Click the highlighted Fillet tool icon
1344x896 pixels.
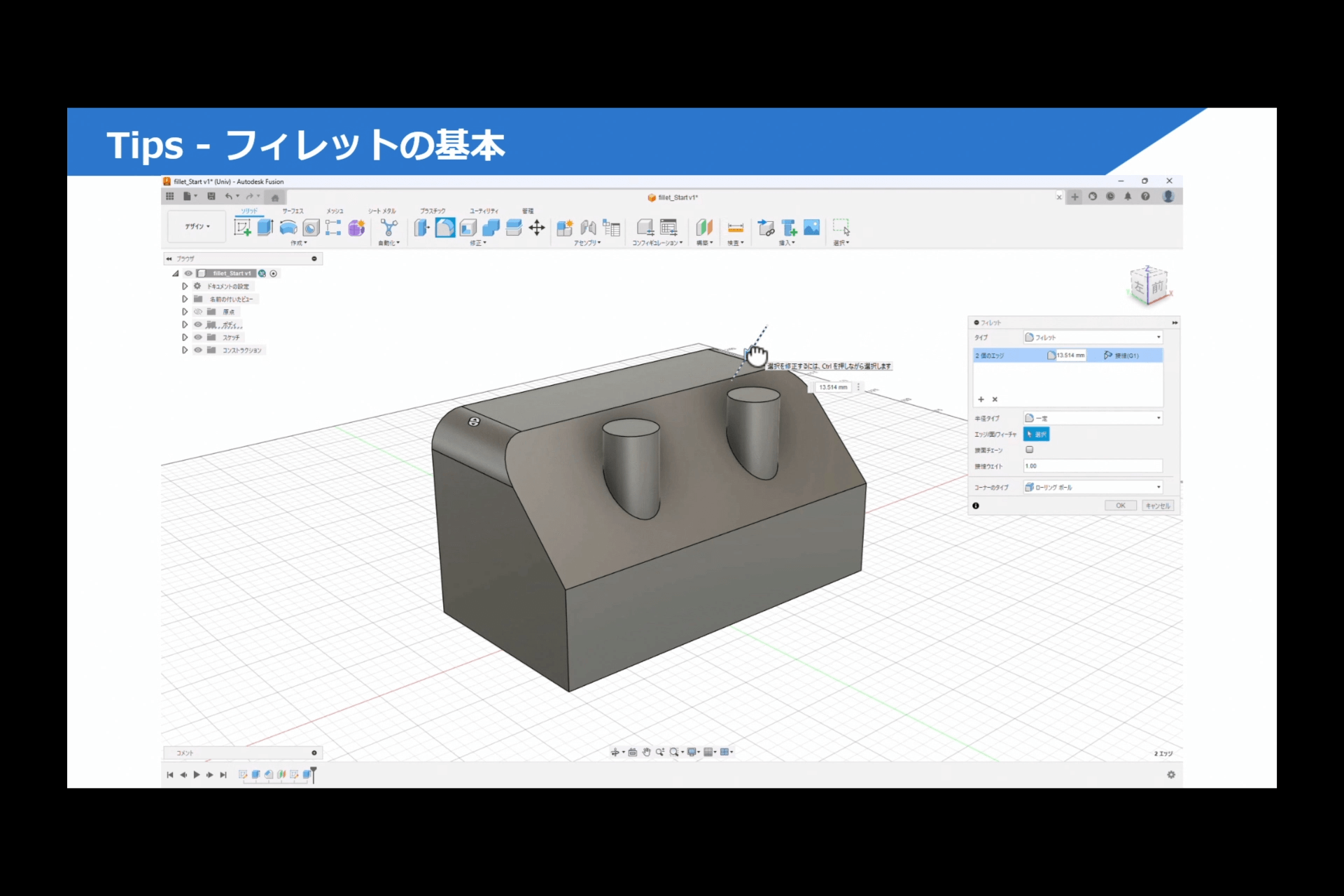[445, 227]
